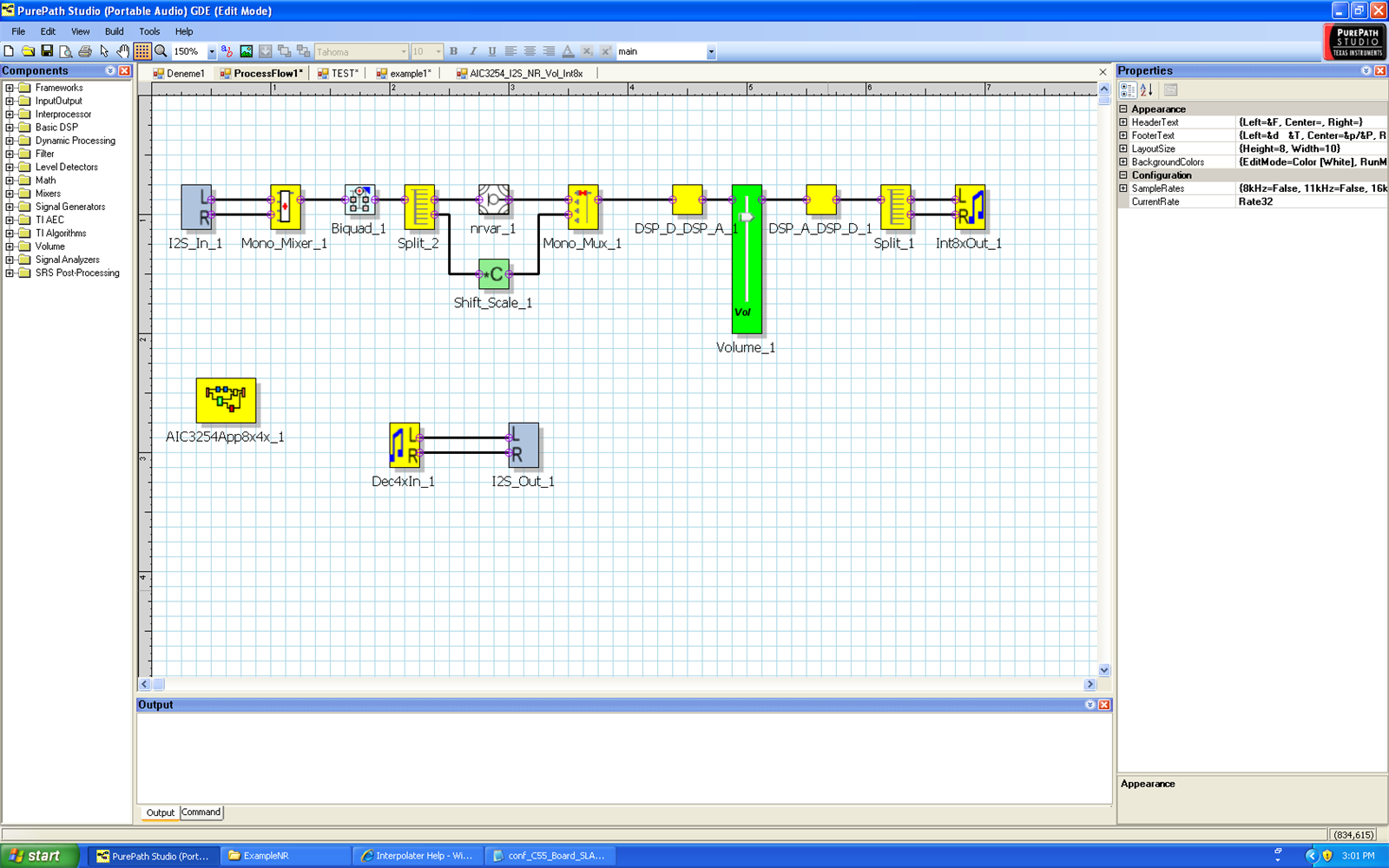Select the SRS Post-Processing folder
This screenshot has width=1389, height=868.
point(77,273)
